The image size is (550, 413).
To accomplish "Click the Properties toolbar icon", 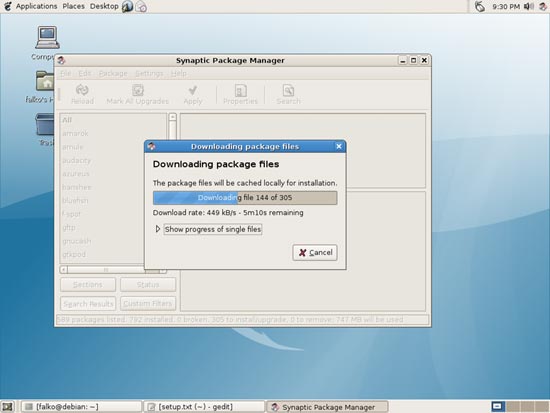I will click(x=240, y=91).
